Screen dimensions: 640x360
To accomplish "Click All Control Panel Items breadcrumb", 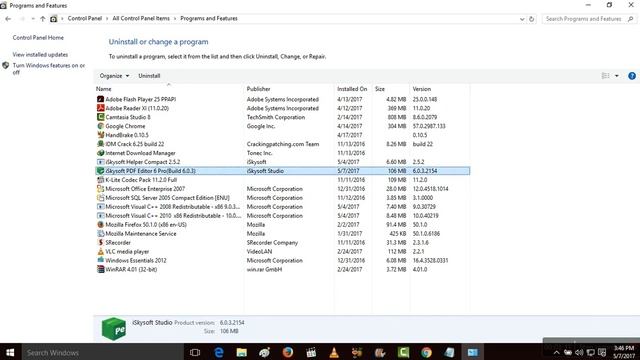I will [x=141, y=18].
